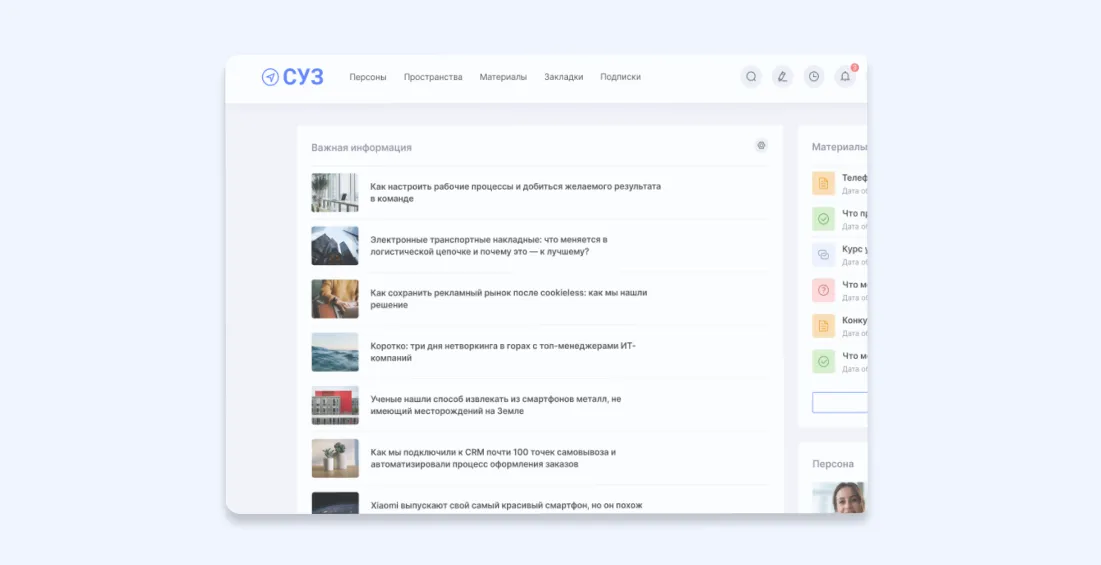1101x565 pixels.
Task: Select Закладки in the navigation bar
Action: (x=563, y=77)
